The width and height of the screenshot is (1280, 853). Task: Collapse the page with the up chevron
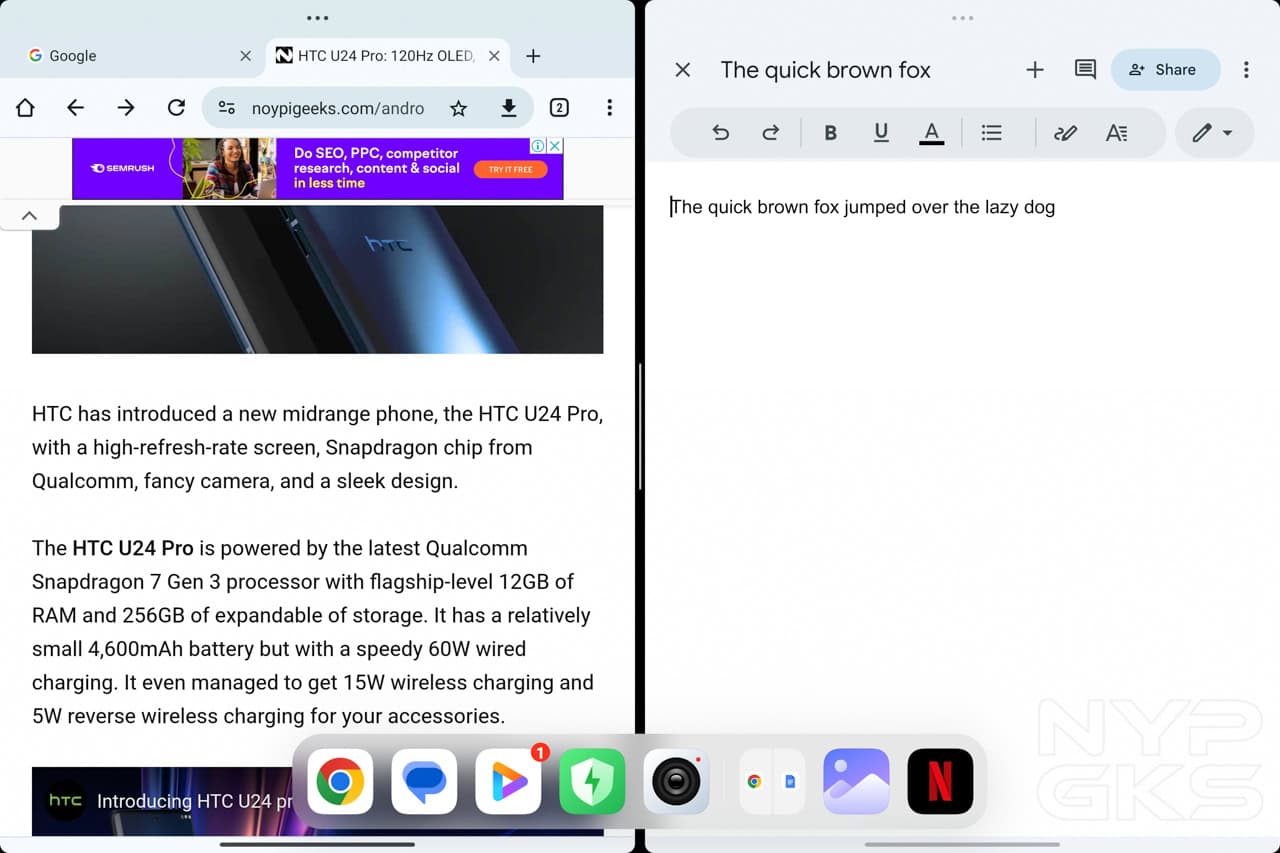tap(29, 216)
